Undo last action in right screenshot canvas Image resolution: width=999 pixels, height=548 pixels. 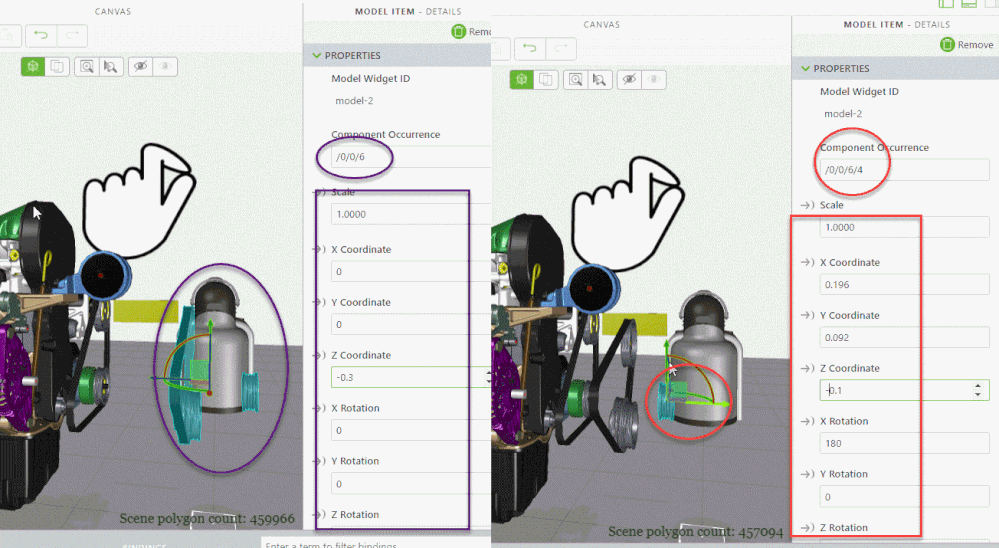(x=529, y=48)
